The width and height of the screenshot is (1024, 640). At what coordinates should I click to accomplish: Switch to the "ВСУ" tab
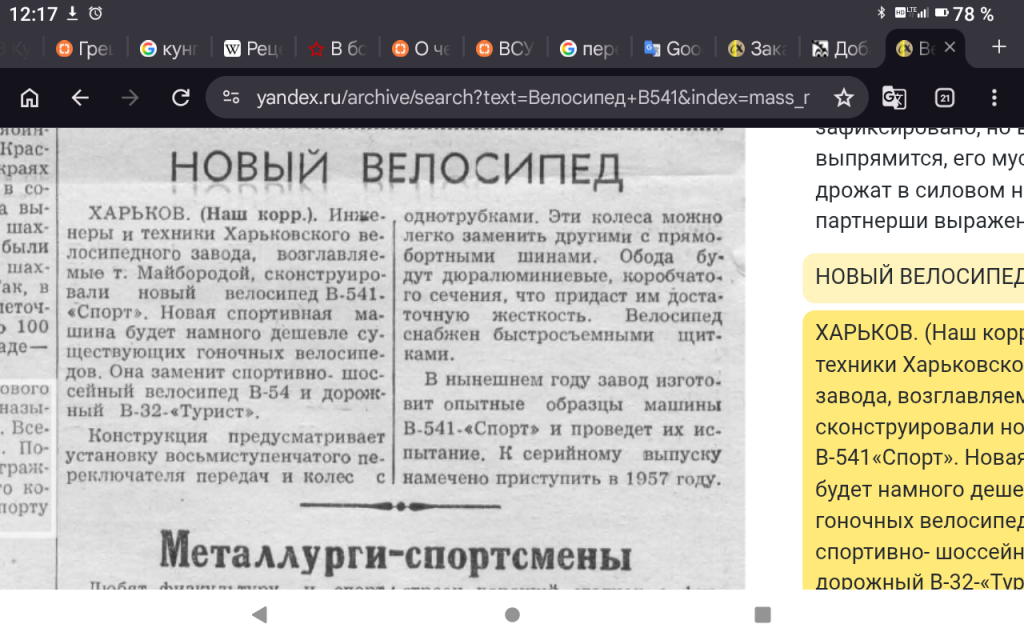coord(509,48)
